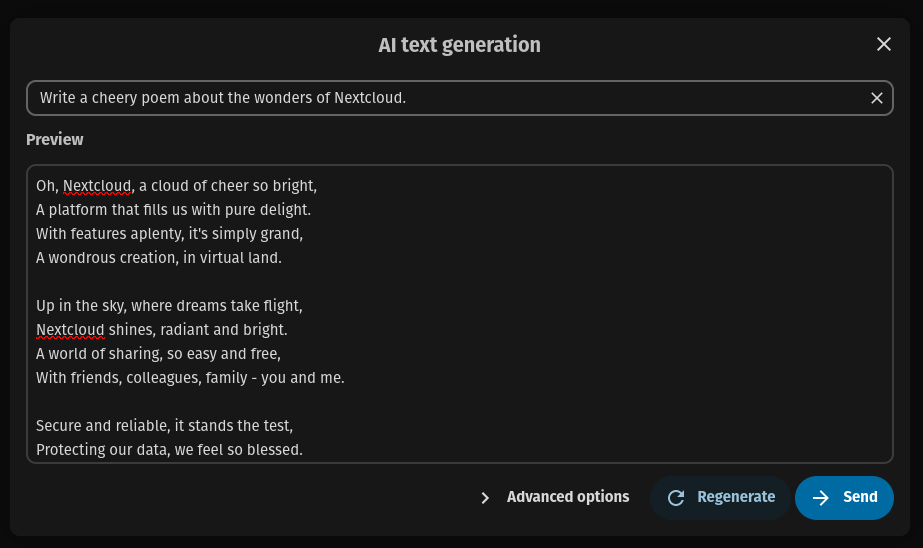Place cursor in "Protecting our data" line
923x548 pixels.
point(169,450)
